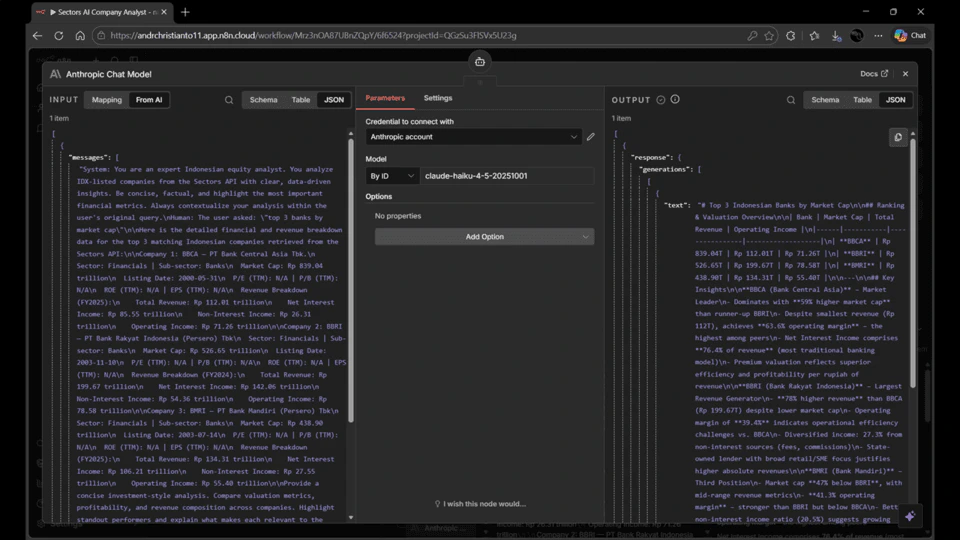Click "messages" key in input JSON

tap(90, 157)
